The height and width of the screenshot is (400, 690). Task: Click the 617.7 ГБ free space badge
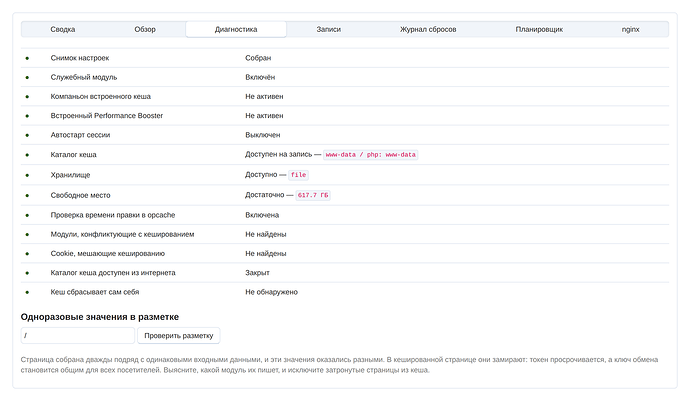(x=313, y=195)
